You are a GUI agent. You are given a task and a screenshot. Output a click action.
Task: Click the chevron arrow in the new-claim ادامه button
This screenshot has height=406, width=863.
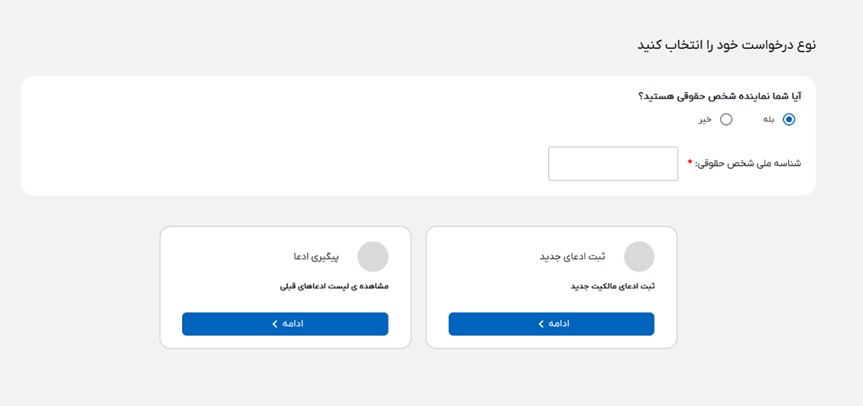[541, 324]
